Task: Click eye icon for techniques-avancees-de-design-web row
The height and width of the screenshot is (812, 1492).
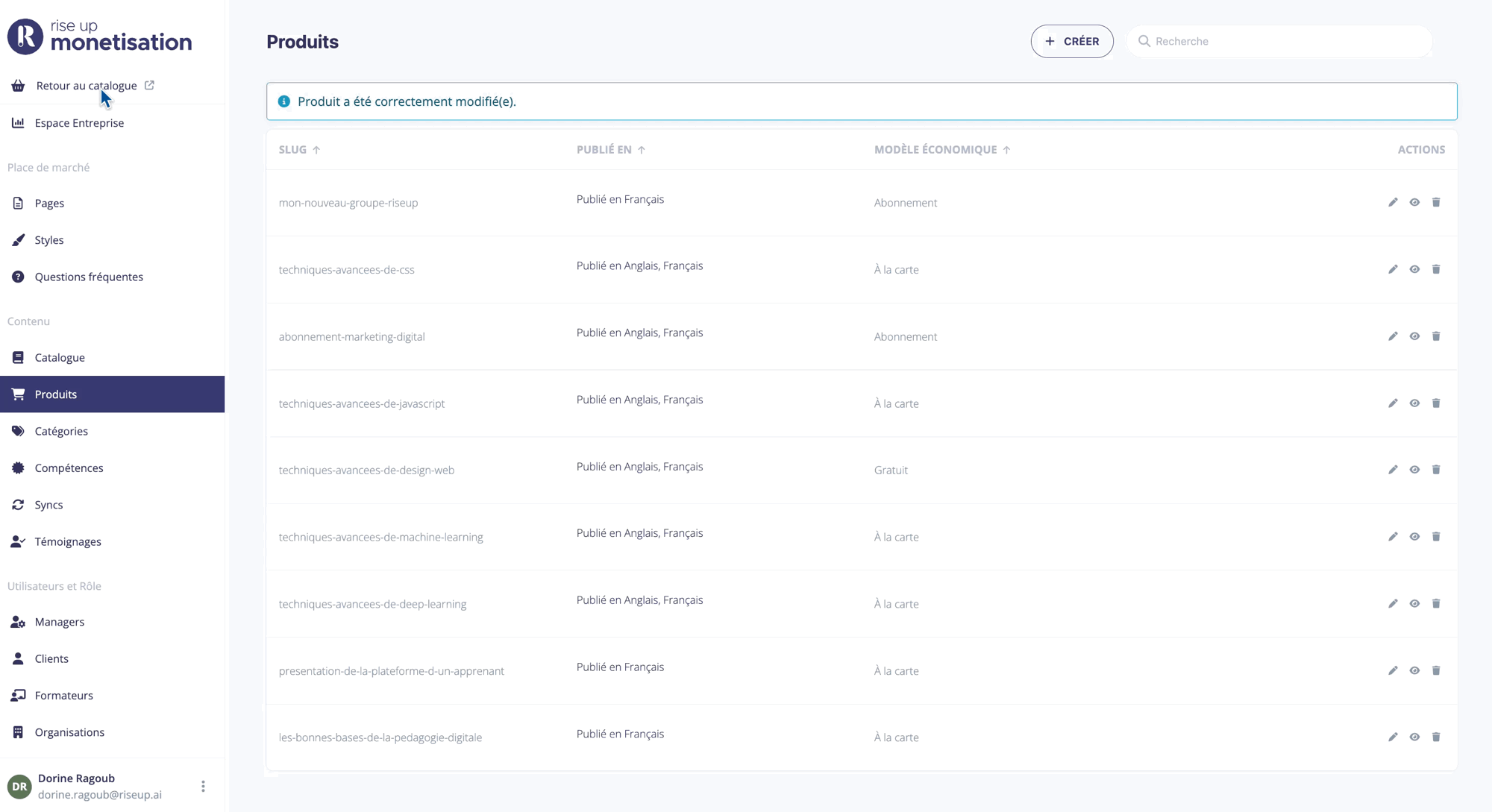Action: (1414, 470)
